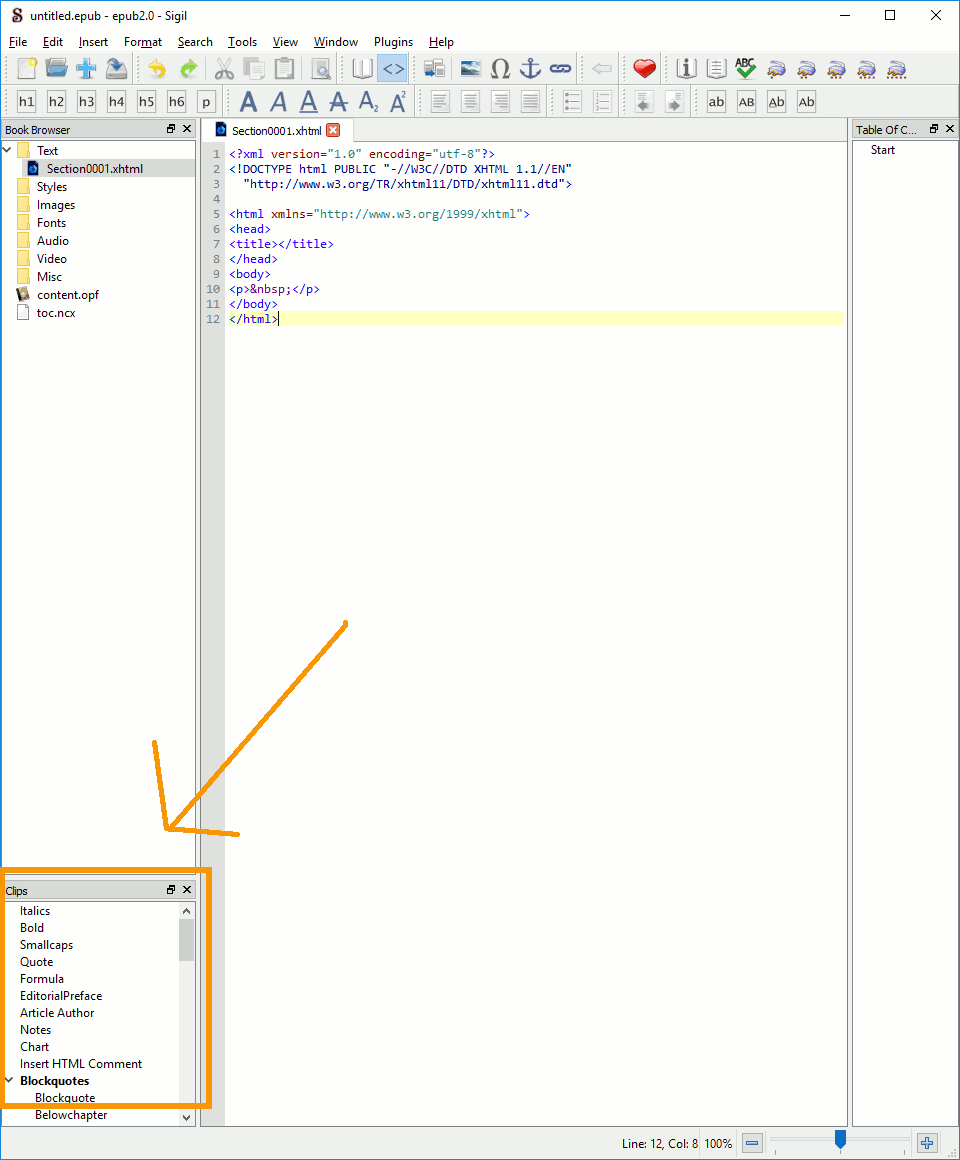Viewport: 960px width, 1160px height.
Task: Click the scissors Cut icon
Action: pyautogui.click(x=224, y=69)
